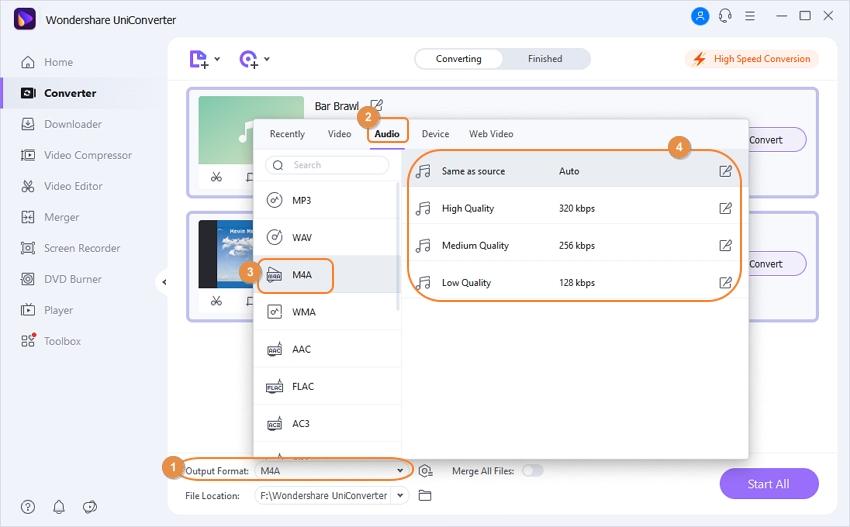Viewport: 850px width, 527px height.
Task: Open the output settings gear icon
Action: tap(426, 471)
